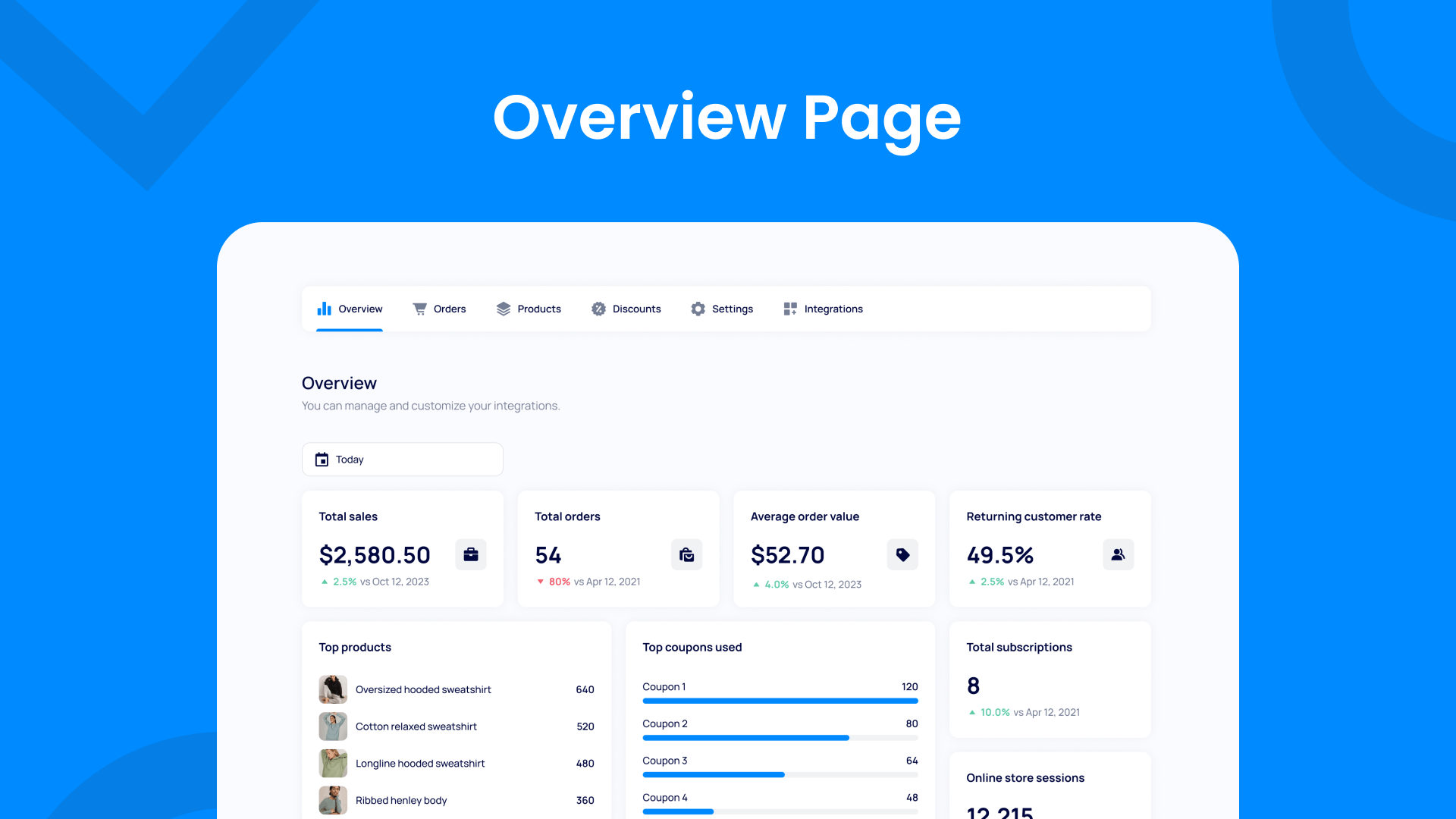Click the percent badge Discounts icon
The image size is (1456, 819).
coord(598,309)
